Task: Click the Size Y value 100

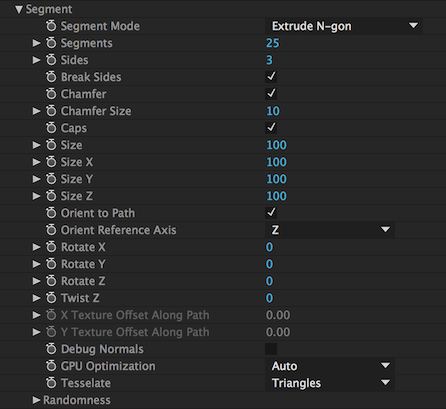Action: [x=276, y=179]
